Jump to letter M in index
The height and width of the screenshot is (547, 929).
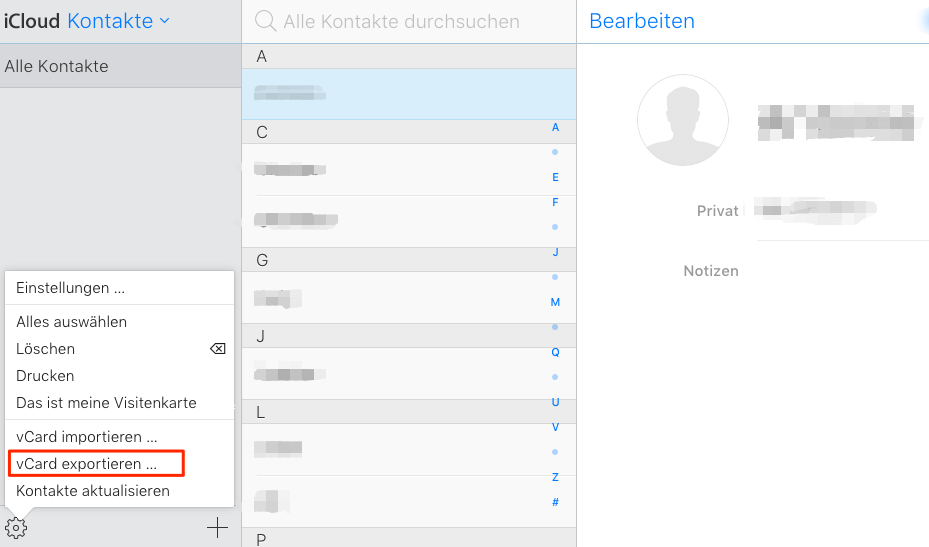click(555, 302)
